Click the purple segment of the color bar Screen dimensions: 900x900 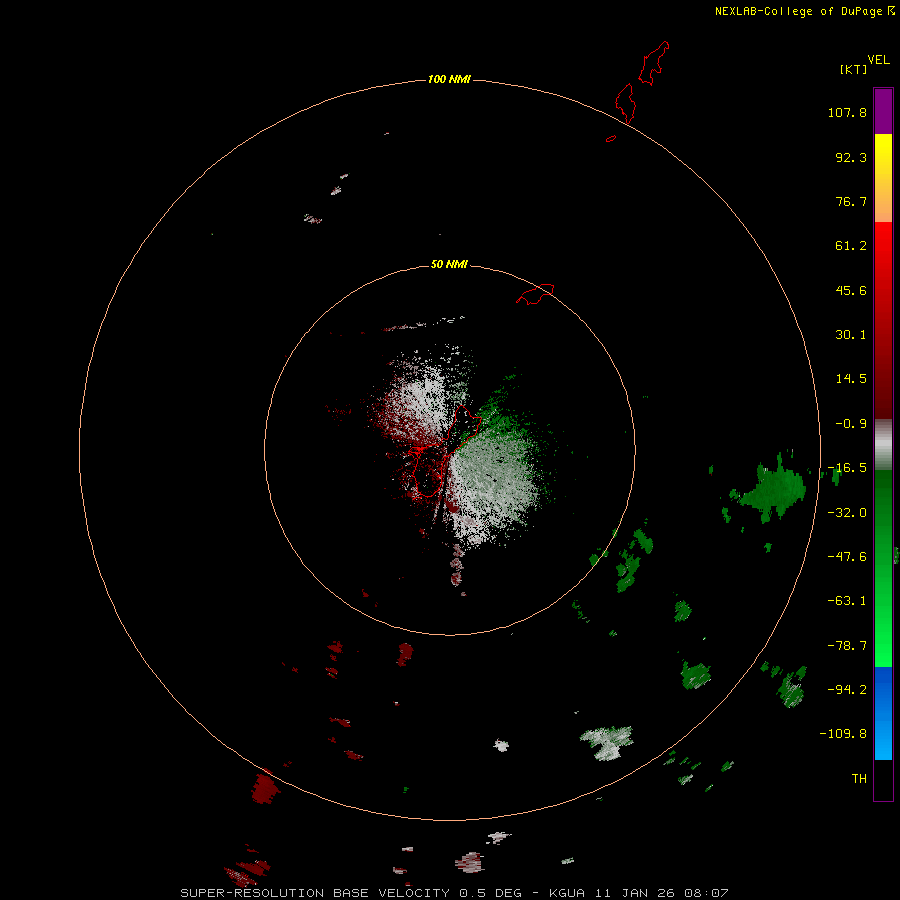[883, 111]
